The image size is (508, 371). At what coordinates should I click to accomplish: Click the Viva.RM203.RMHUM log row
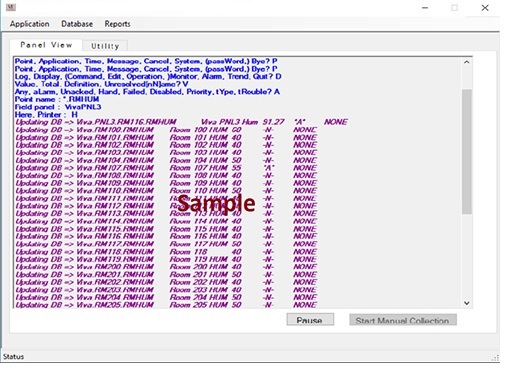click(166, 290)
